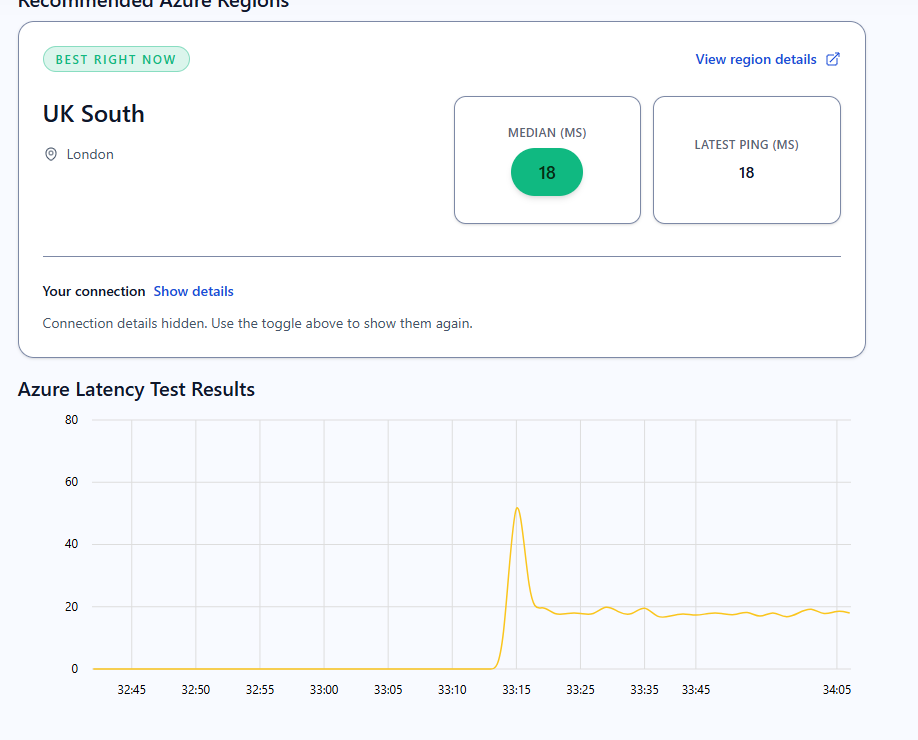This screenshot has height=740, width=918.
Task: Click the Your connection label
Action: 94,291
